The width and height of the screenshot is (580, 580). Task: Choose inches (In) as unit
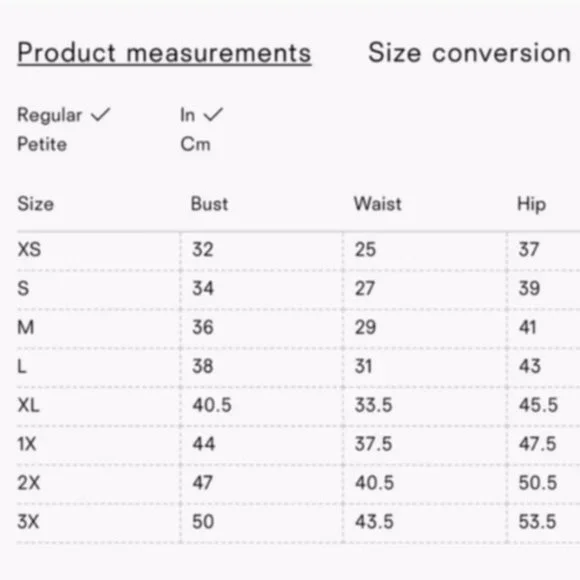pyautogui.click(x=188, y=115)
